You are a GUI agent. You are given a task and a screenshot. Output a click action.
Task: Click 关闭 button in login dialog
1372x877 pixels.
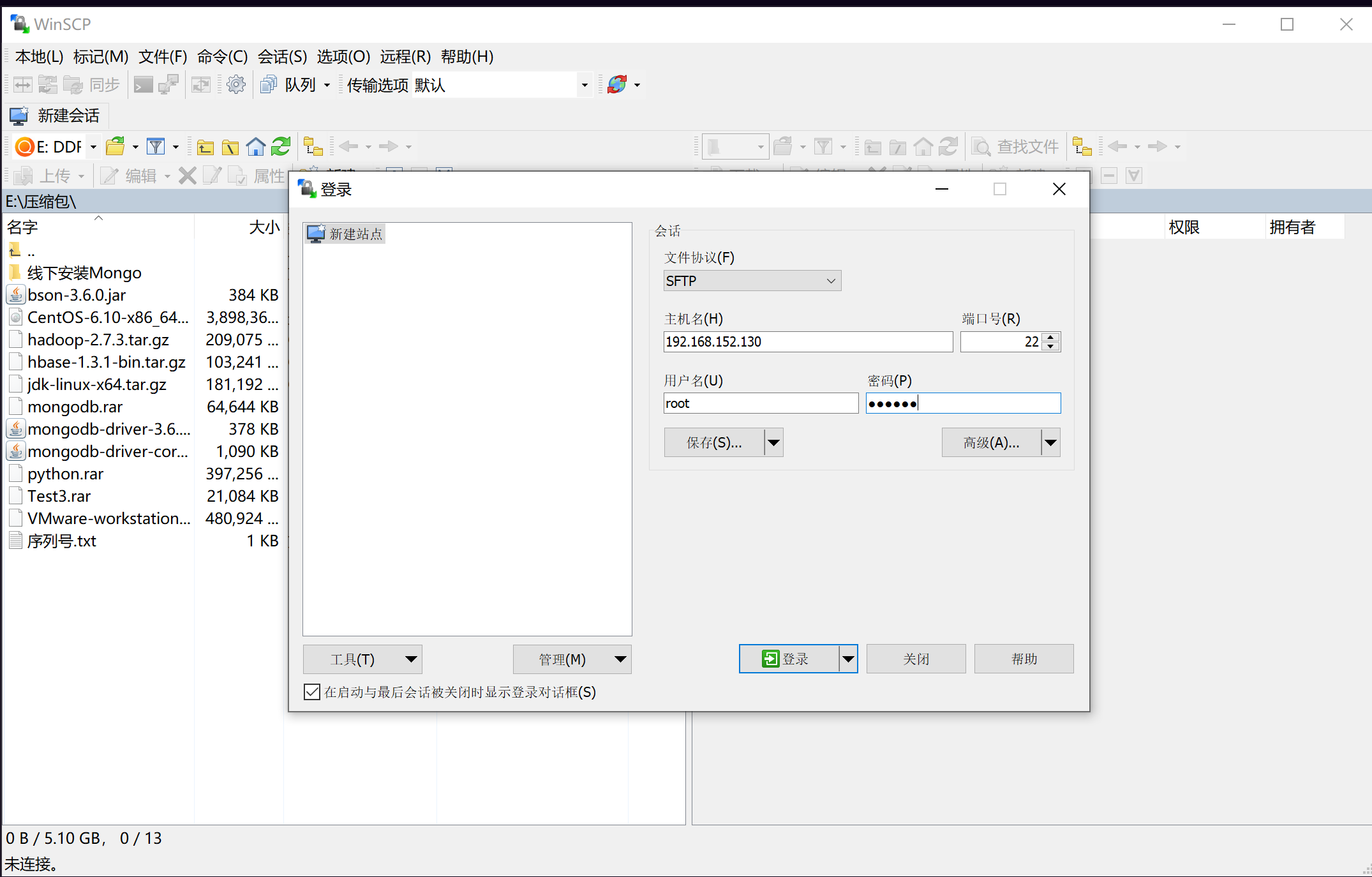coord(916,659)
